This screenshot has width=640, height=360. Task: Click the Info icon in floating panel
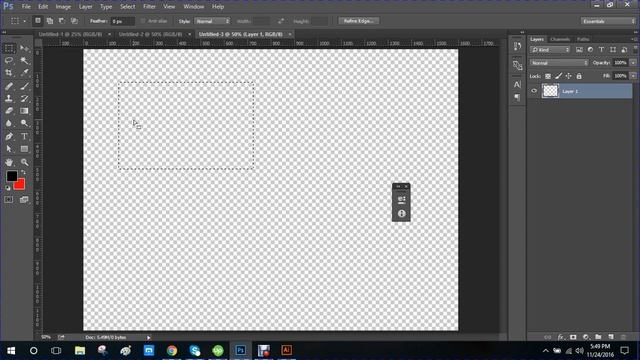(402, 213)
